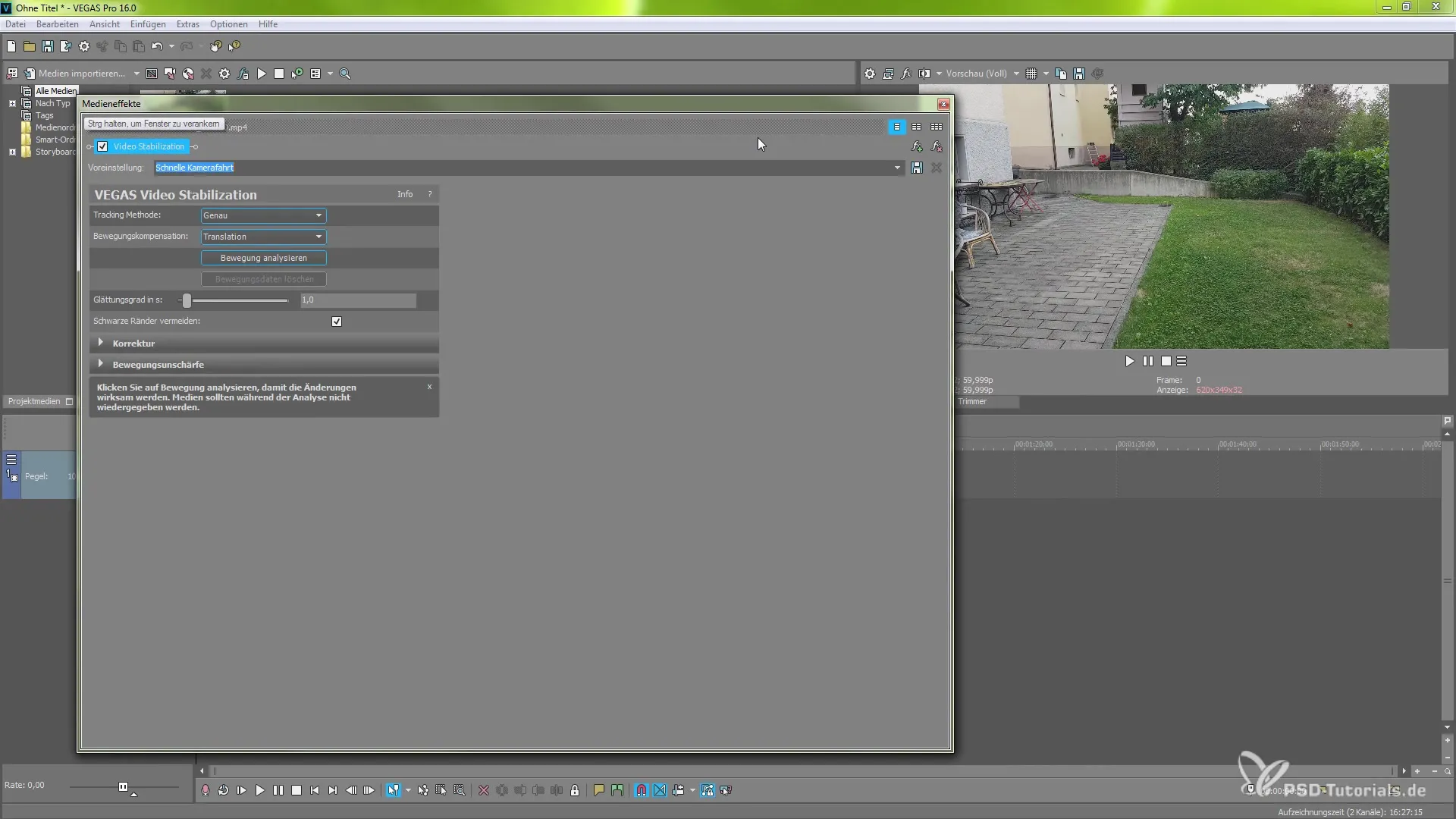Click the question mark help in Stabilization panel
Viewport: 1456px width, 819px height.
(x=430, y=195)
